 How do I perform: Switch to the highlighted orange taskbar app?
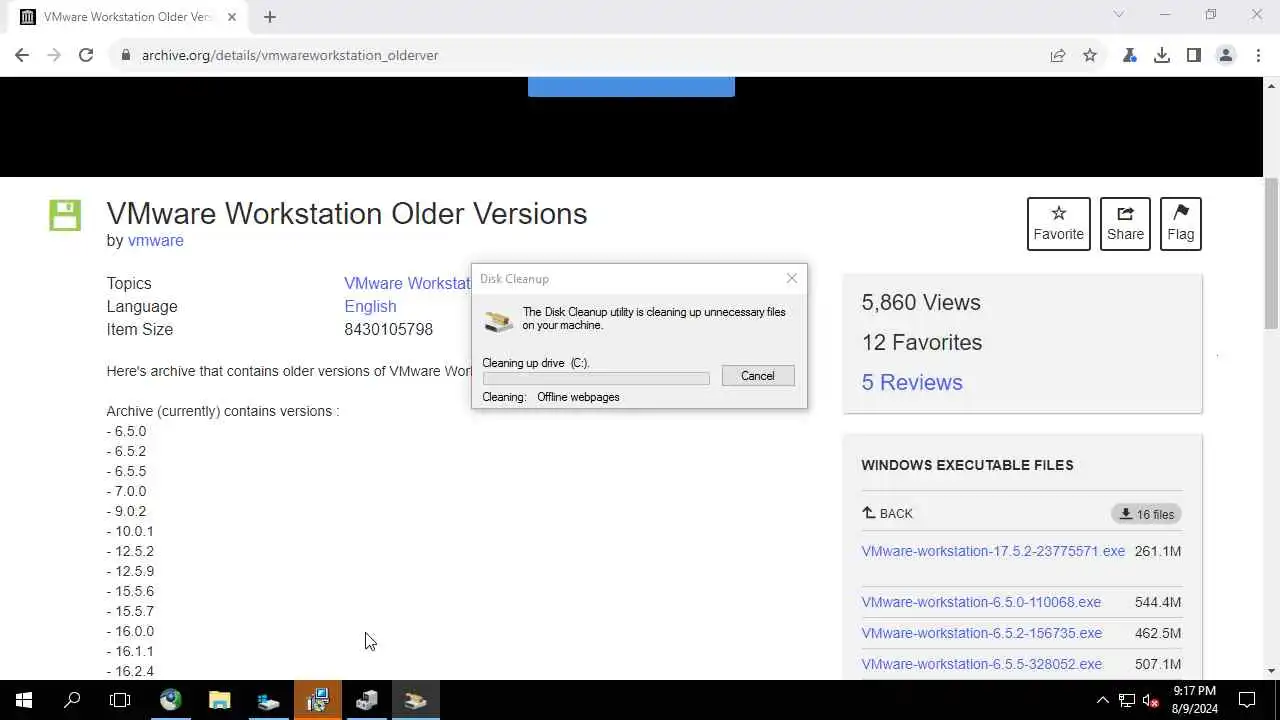pyautogui.click(x=317, y=700)
